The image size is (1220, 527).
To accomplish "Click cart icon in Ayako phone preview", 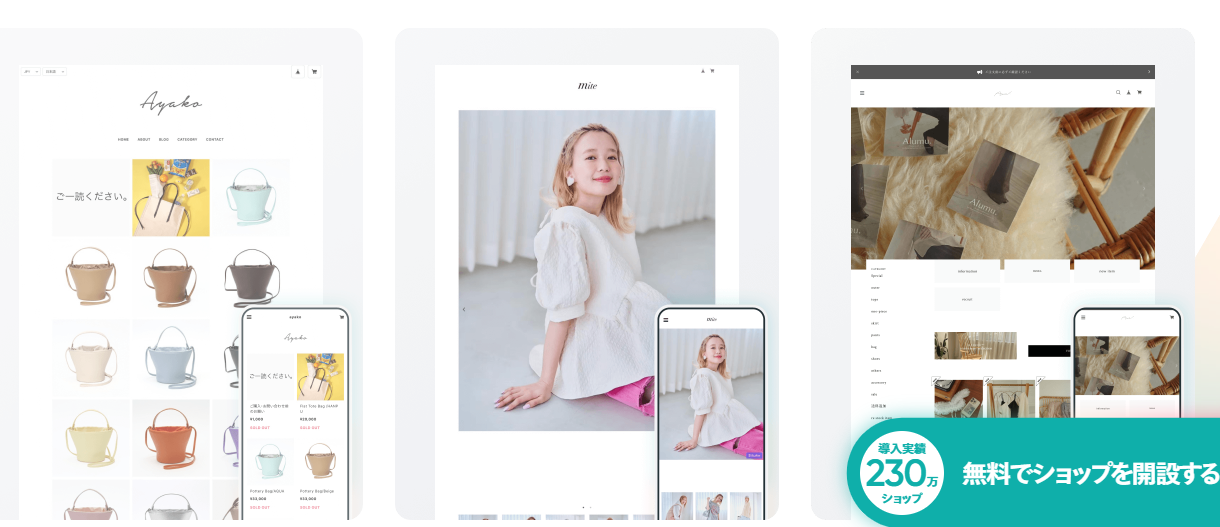I will 341,317.
